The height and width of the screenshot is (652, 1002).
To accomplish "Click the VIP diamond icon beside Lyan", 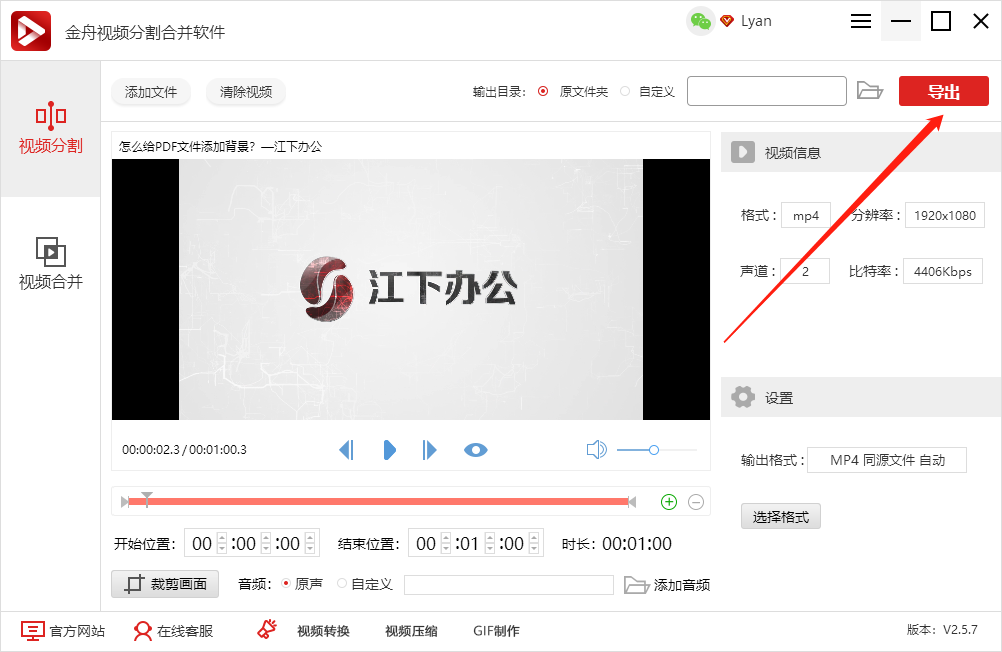I will coord(727,21).
